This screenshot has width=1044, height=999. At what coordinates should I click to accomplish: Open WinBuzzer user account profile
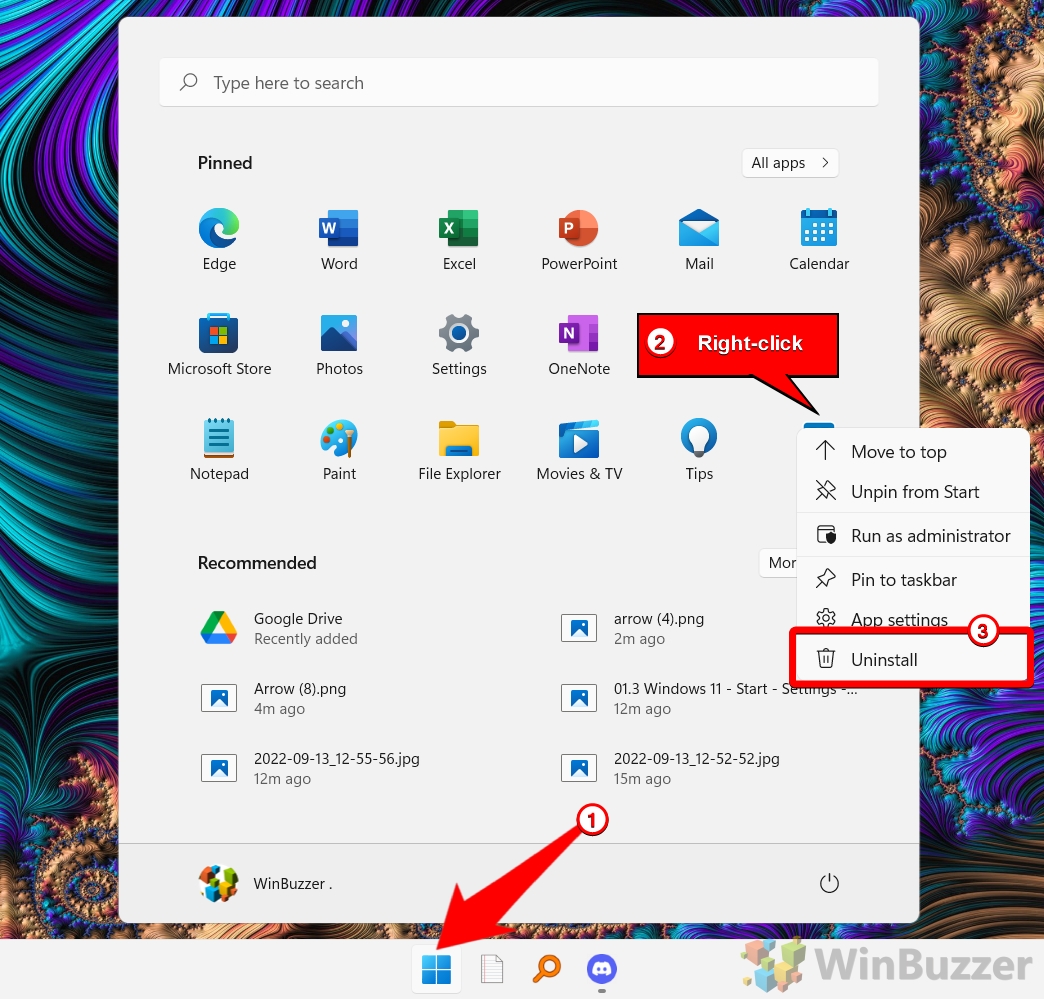coord(266,883)
